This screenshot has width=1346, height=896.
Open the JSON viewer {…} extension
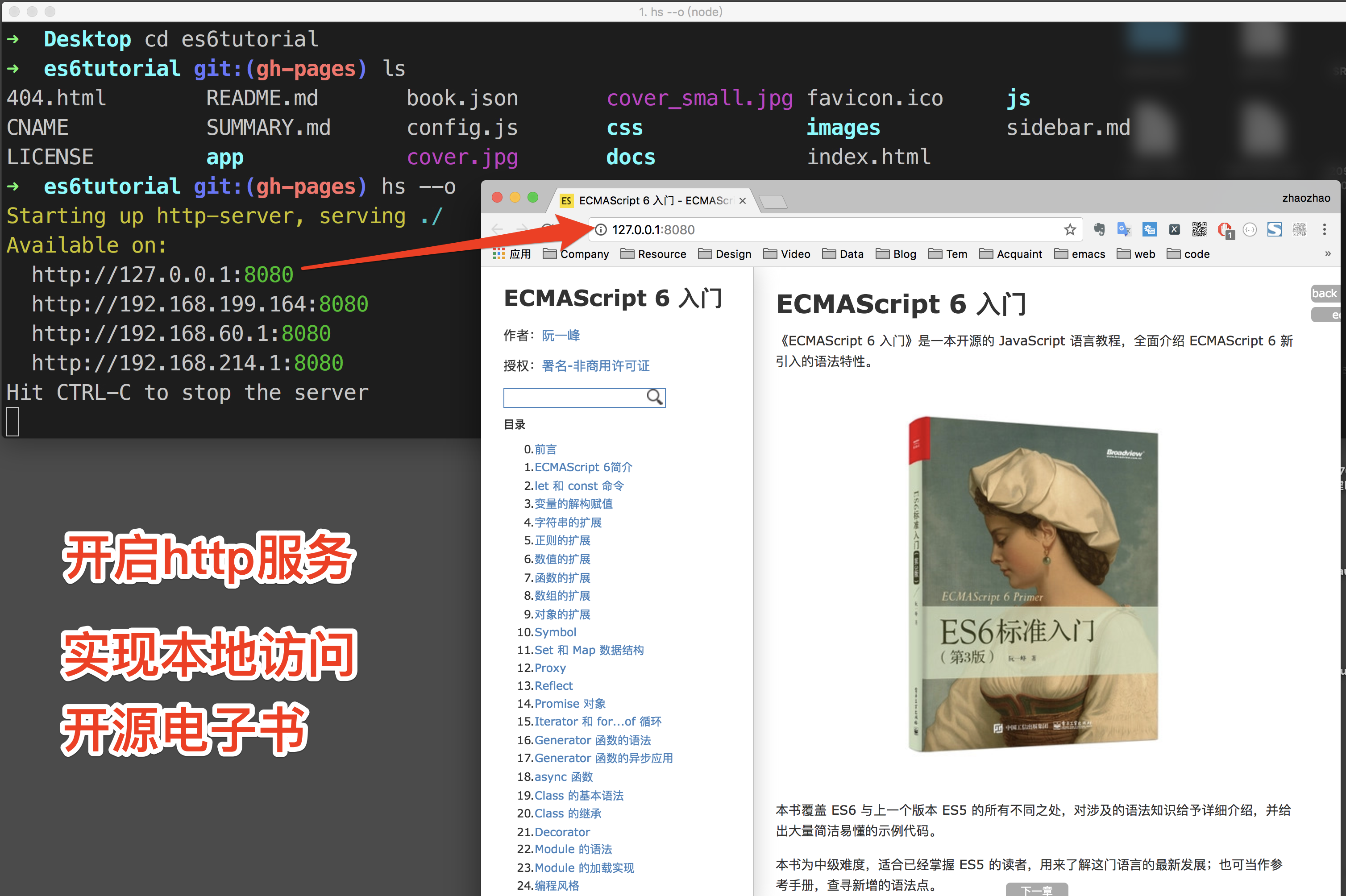pos(1250,230)
